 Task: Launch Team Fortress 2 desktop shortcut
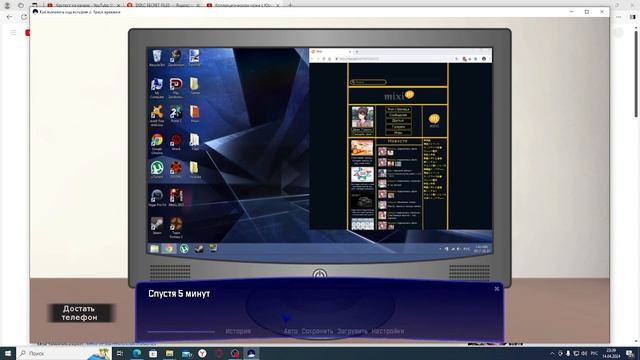coord(176,227)
